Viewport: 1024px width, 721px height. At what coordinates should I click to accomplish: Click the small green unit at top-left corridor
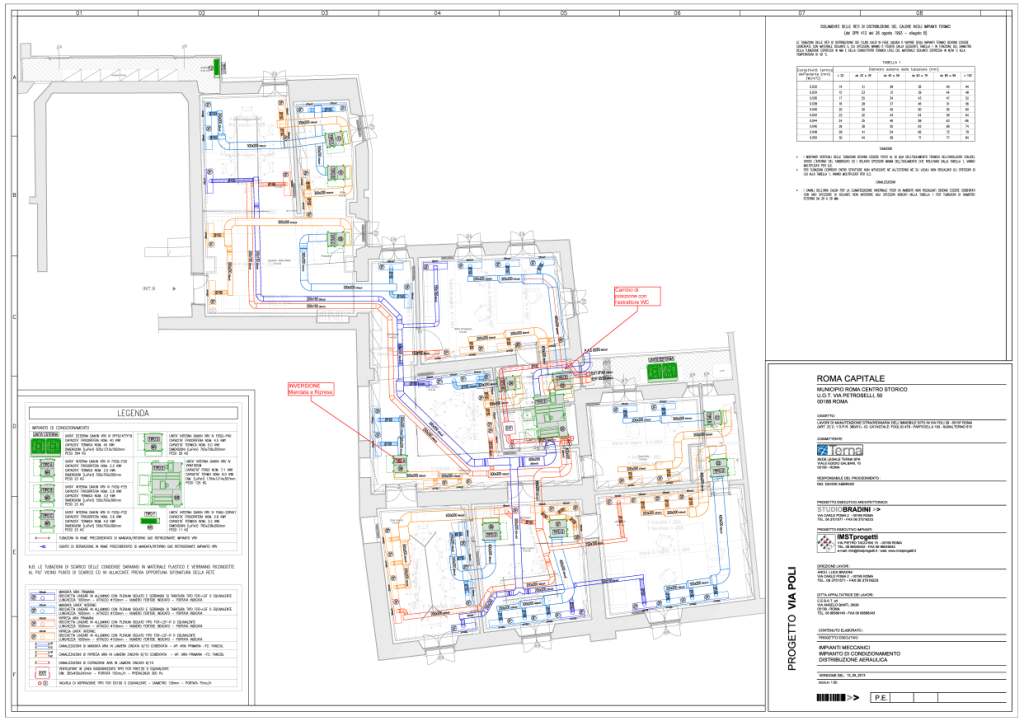221,66
